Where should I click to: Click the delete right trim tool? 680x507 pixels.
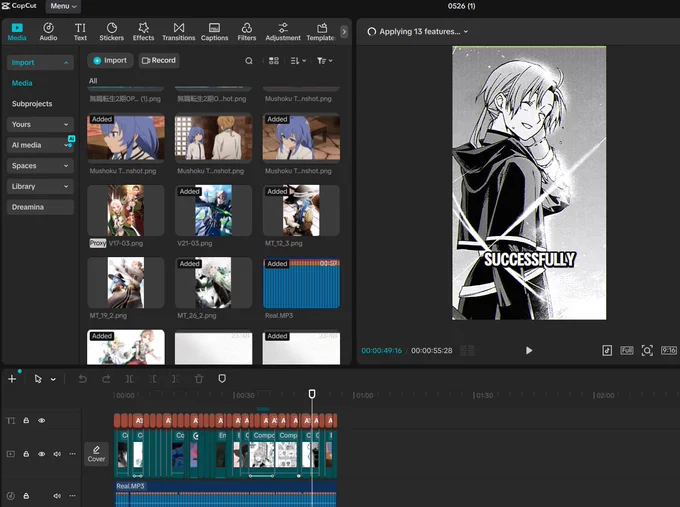[175, 379]
